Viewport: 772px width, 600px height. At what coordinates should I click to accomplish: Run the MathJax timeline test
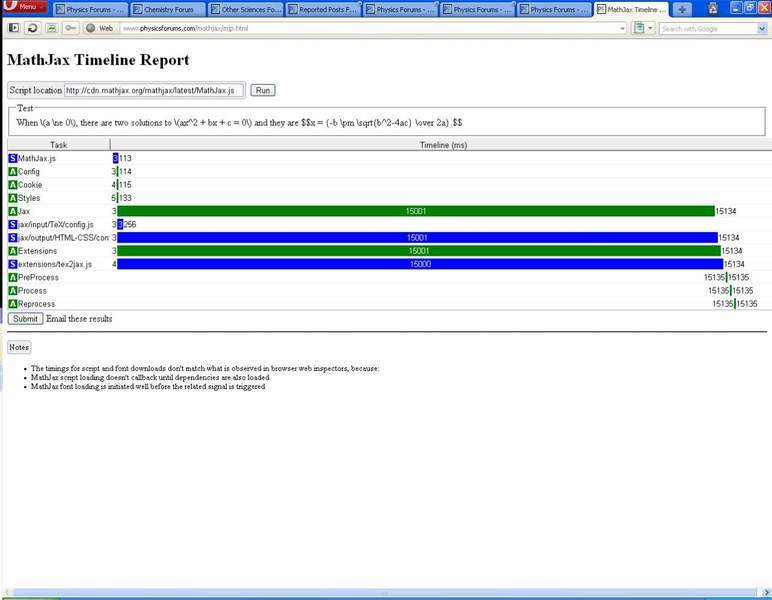pos(263,91)
